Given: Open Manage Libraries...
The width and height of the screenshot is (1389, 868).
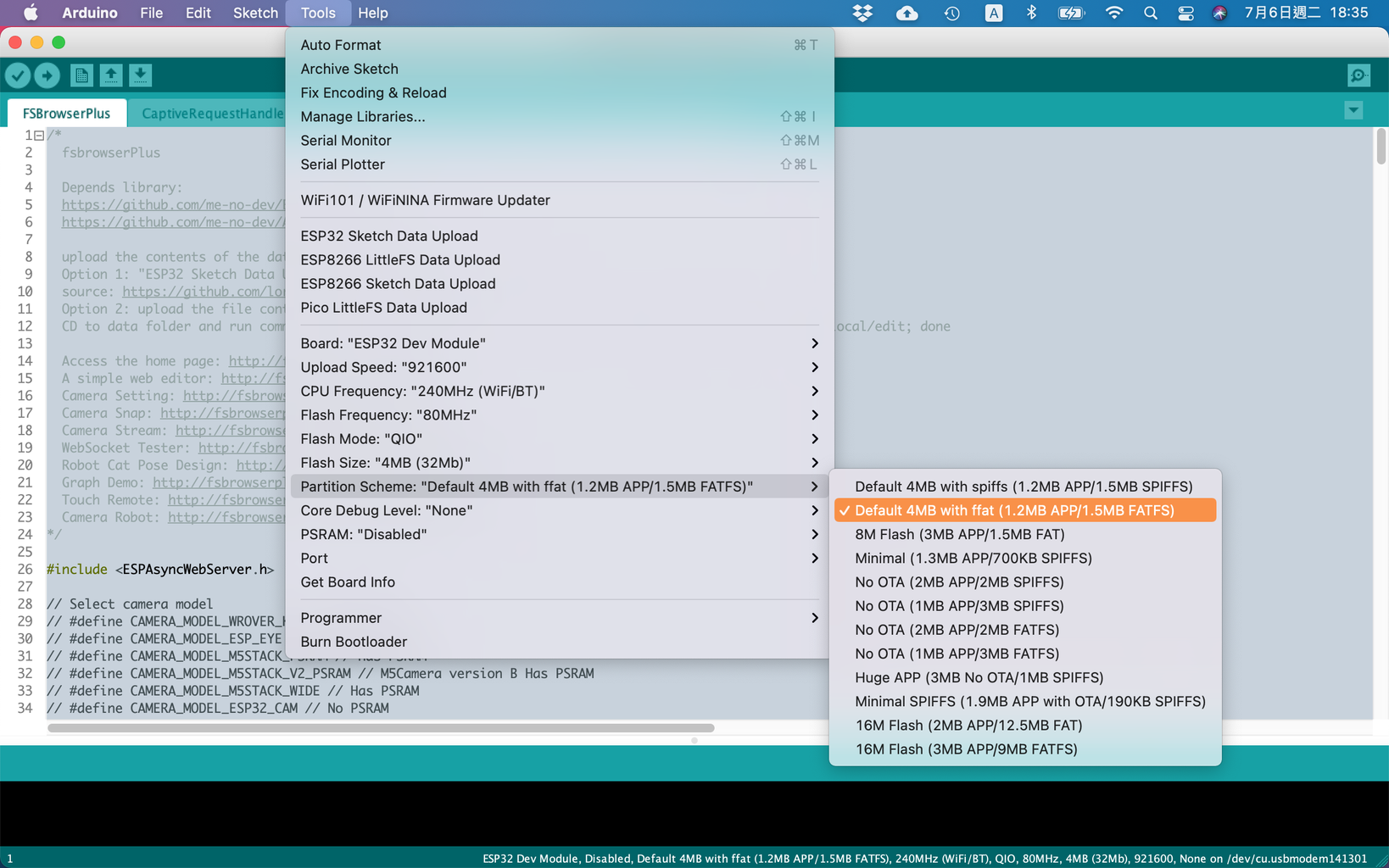Looking at the screenshot, I should tap(559, 116).
